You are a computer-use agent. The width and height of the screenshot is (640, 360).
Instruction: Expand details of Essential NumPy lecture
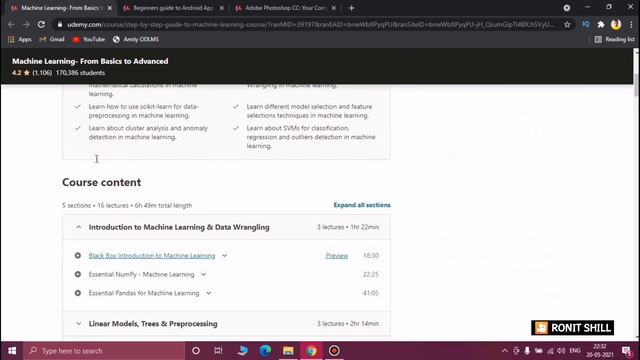point(203,275)
